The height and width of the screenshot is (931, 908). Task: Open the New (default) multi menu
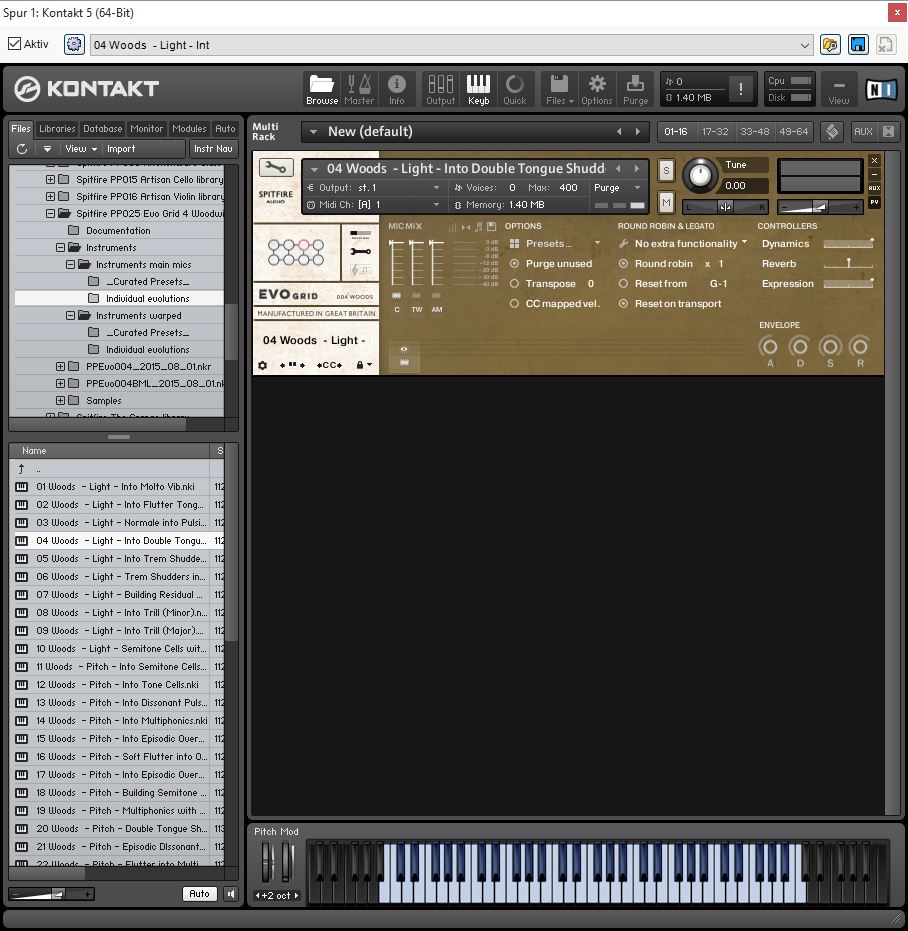pos(314,132)
